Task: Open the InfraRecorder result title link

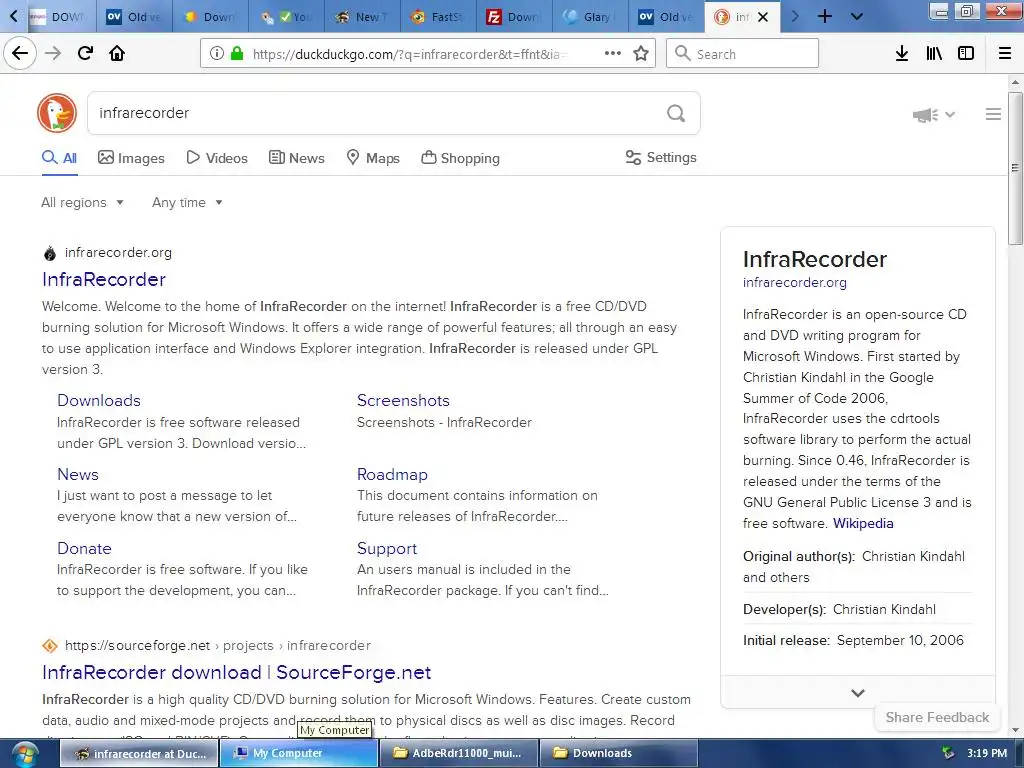Action: pos(104,280)
